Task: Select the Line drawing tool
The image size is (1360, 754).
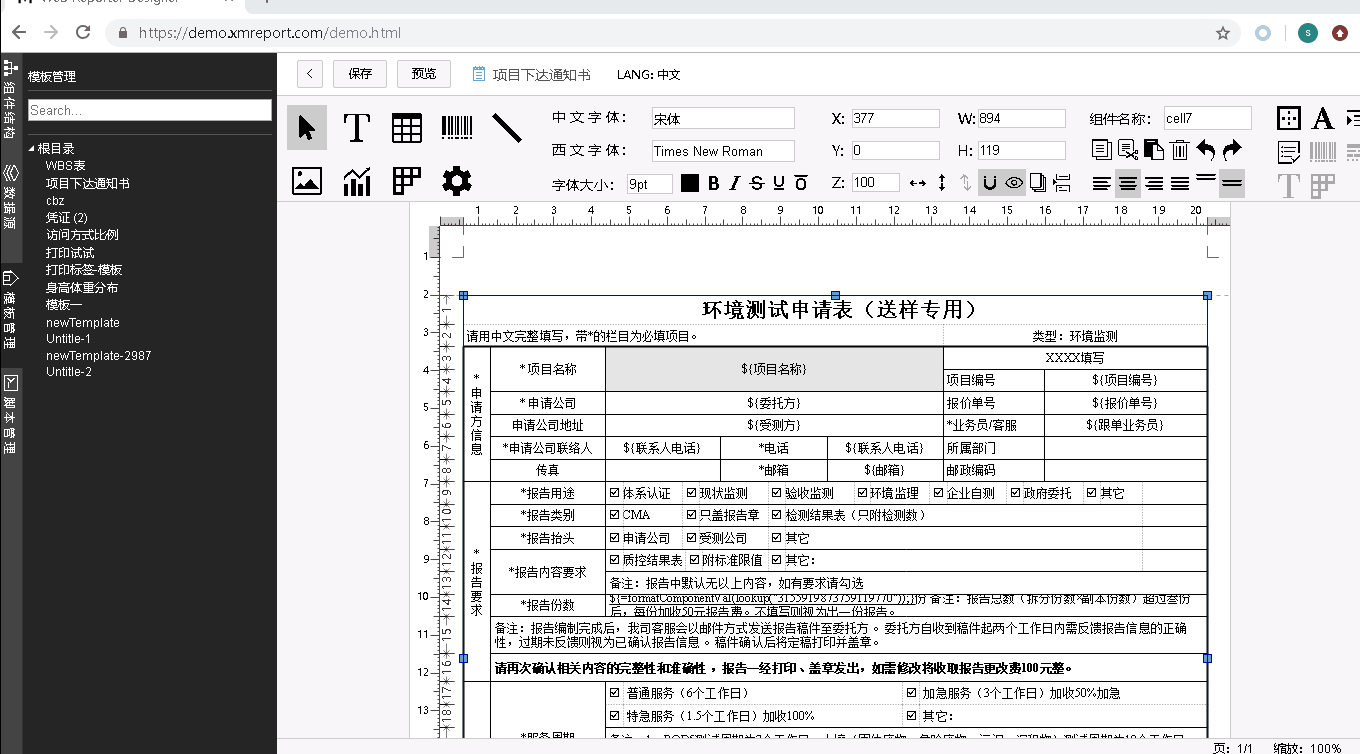Action: (x=507, y=127)
